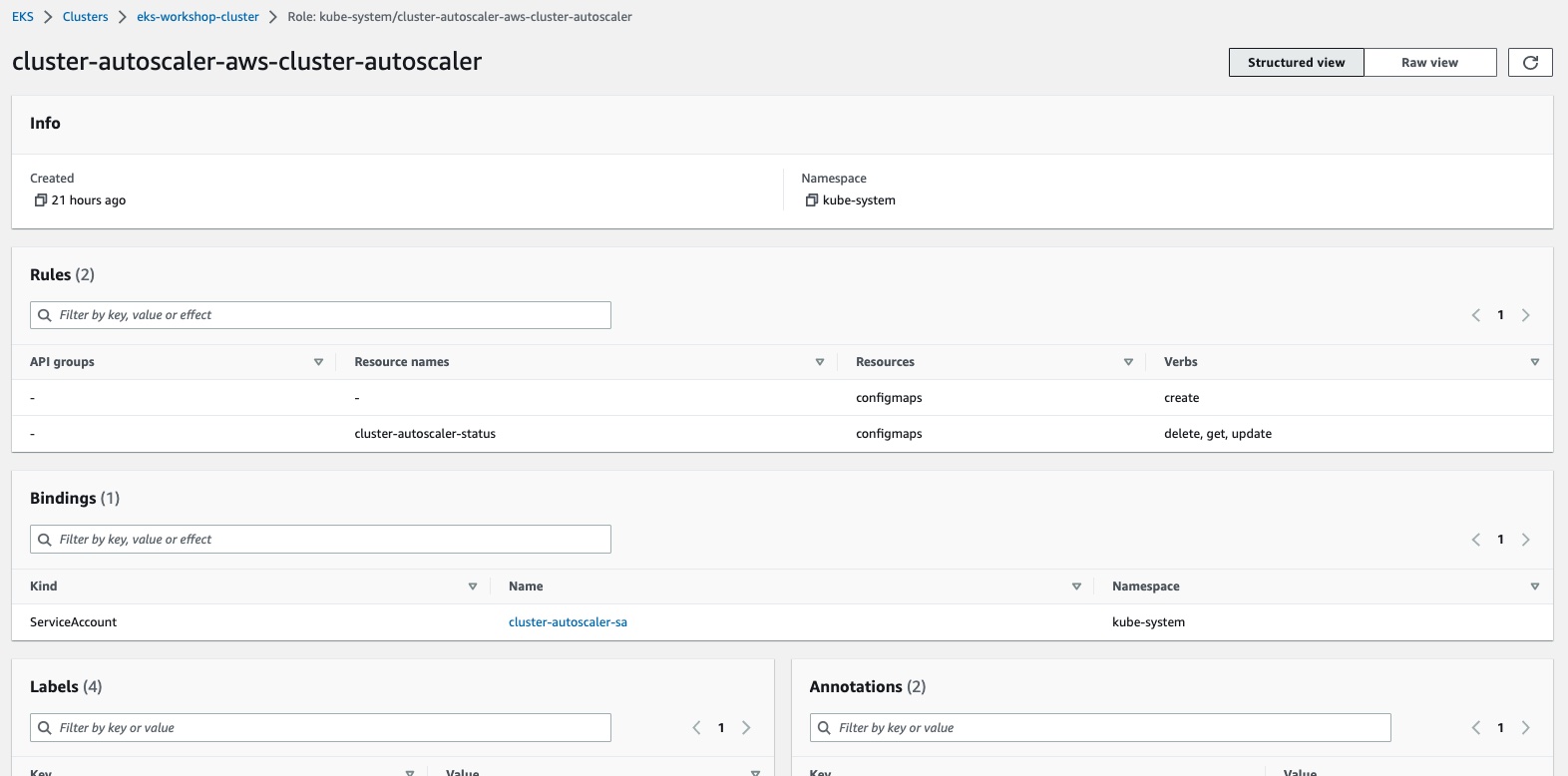Switch to Structured view
The height and width of the screenshot is (776, 1568).
pyautogui.click(x=1296, y=62)
